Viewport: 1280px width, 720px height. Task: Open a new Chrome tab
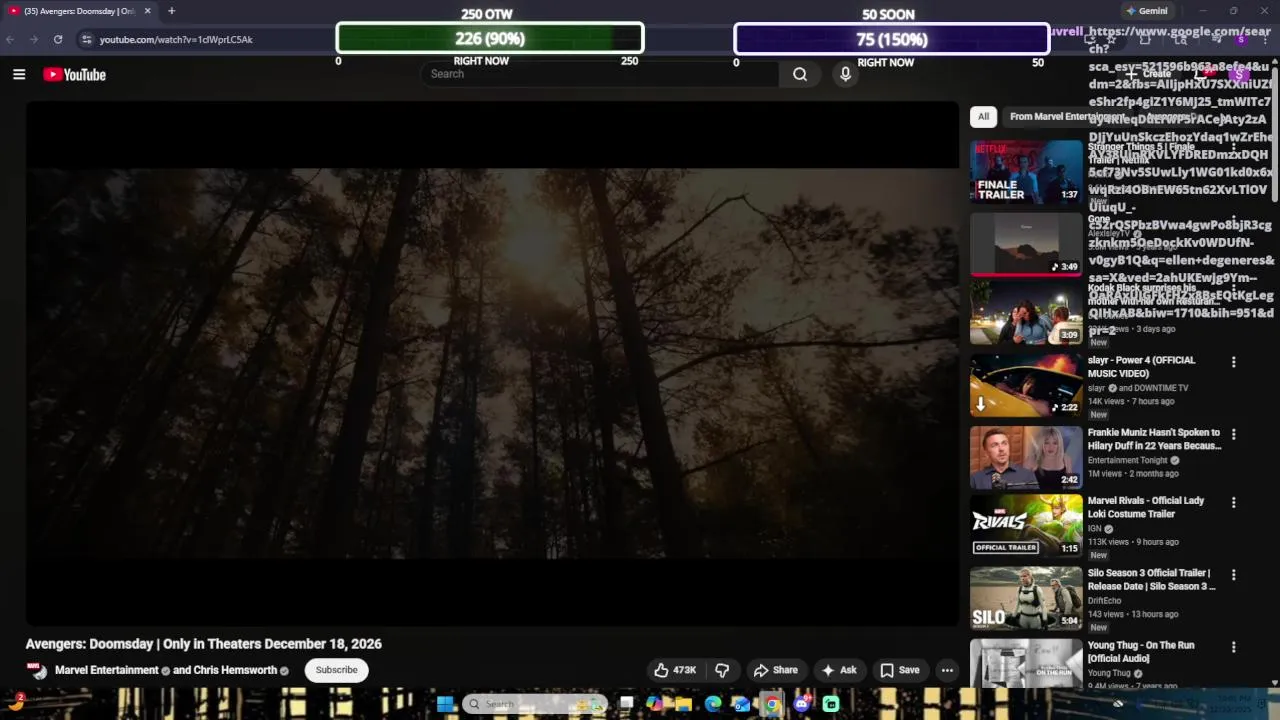pos(171,11)
